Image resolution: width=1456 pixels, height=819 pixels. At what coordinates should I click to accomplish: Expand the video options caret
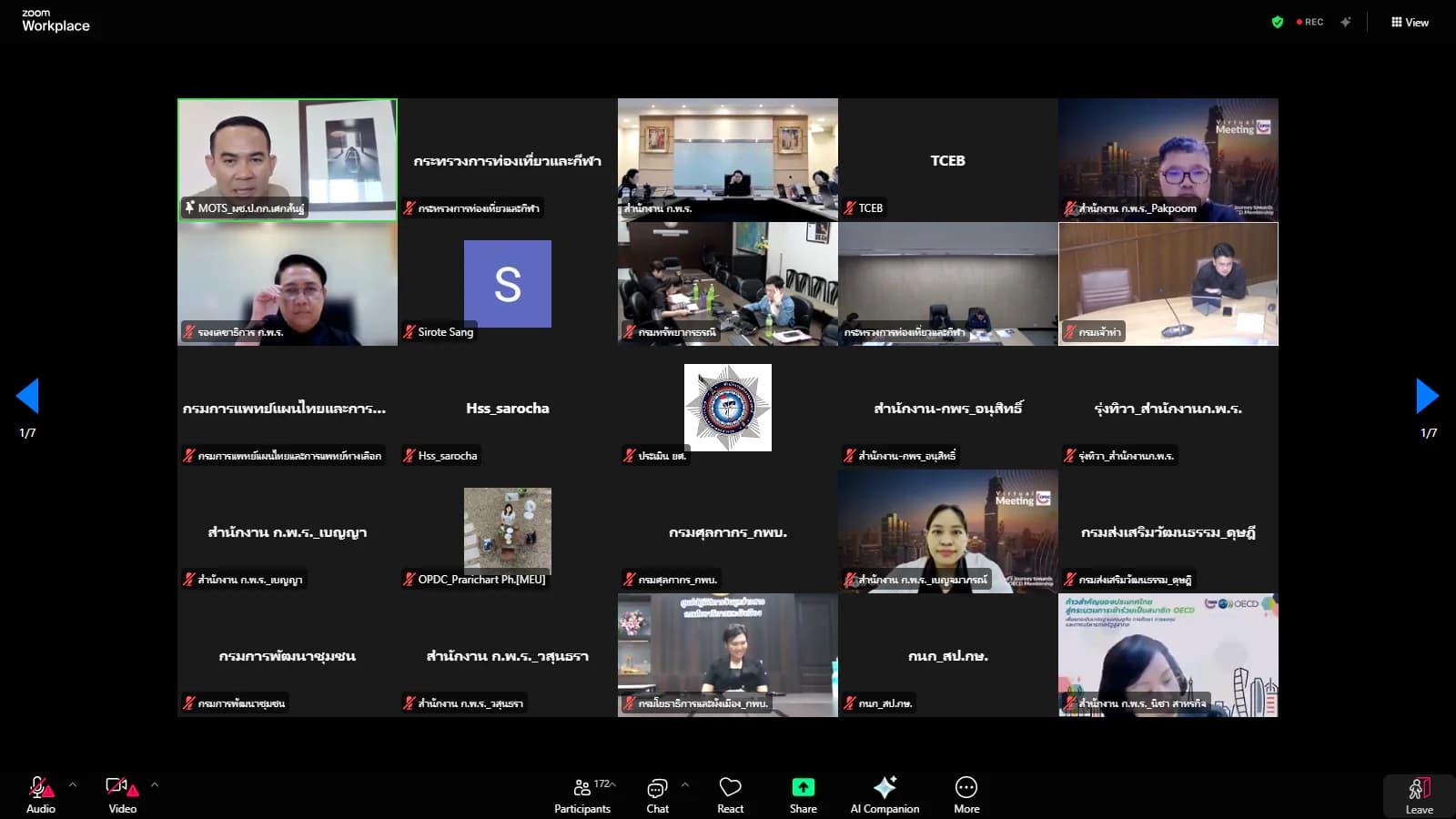click(155, 784)
